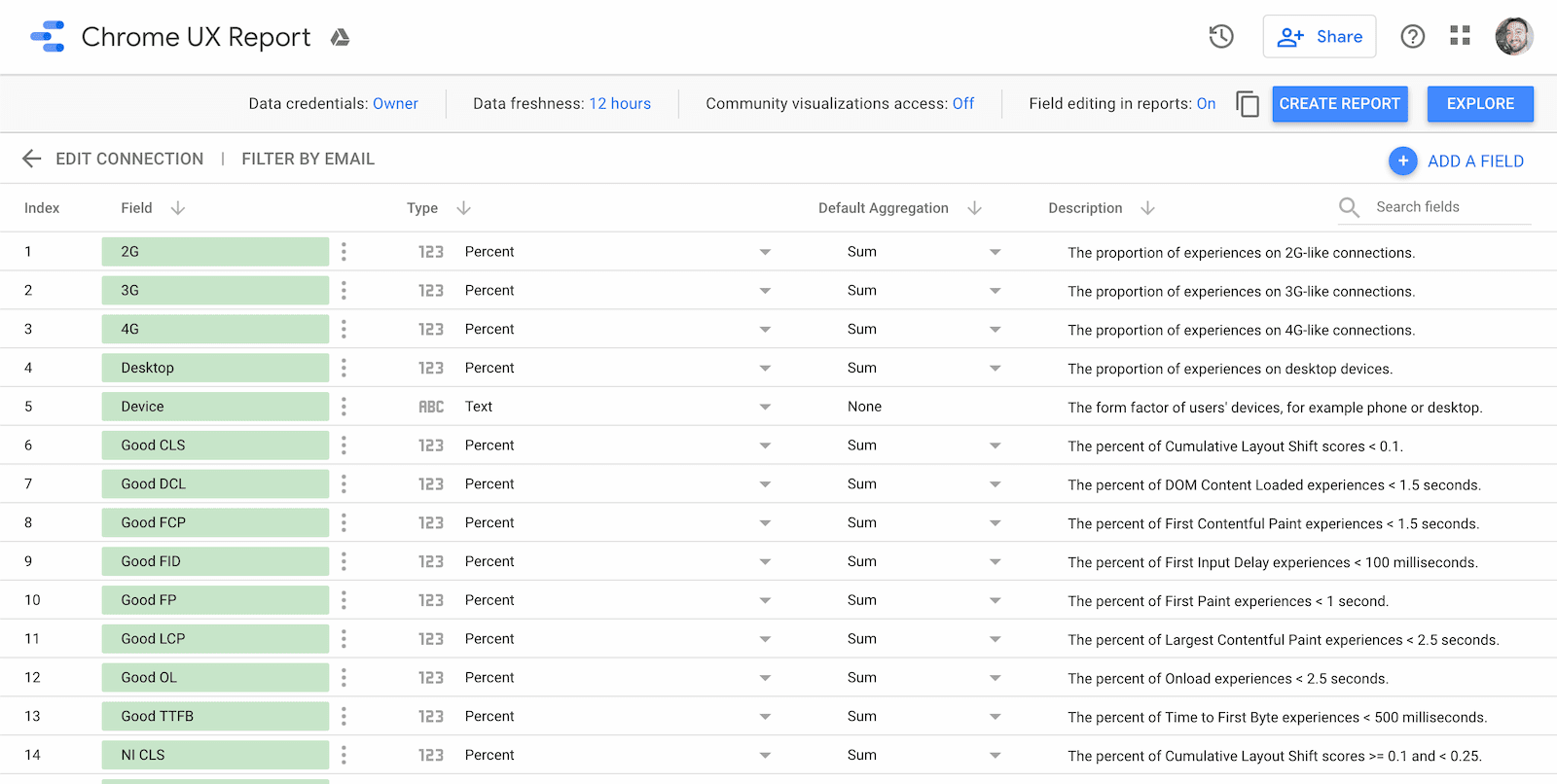Open version history clock icon
1557x784 pixels.
click(1221, 37)
